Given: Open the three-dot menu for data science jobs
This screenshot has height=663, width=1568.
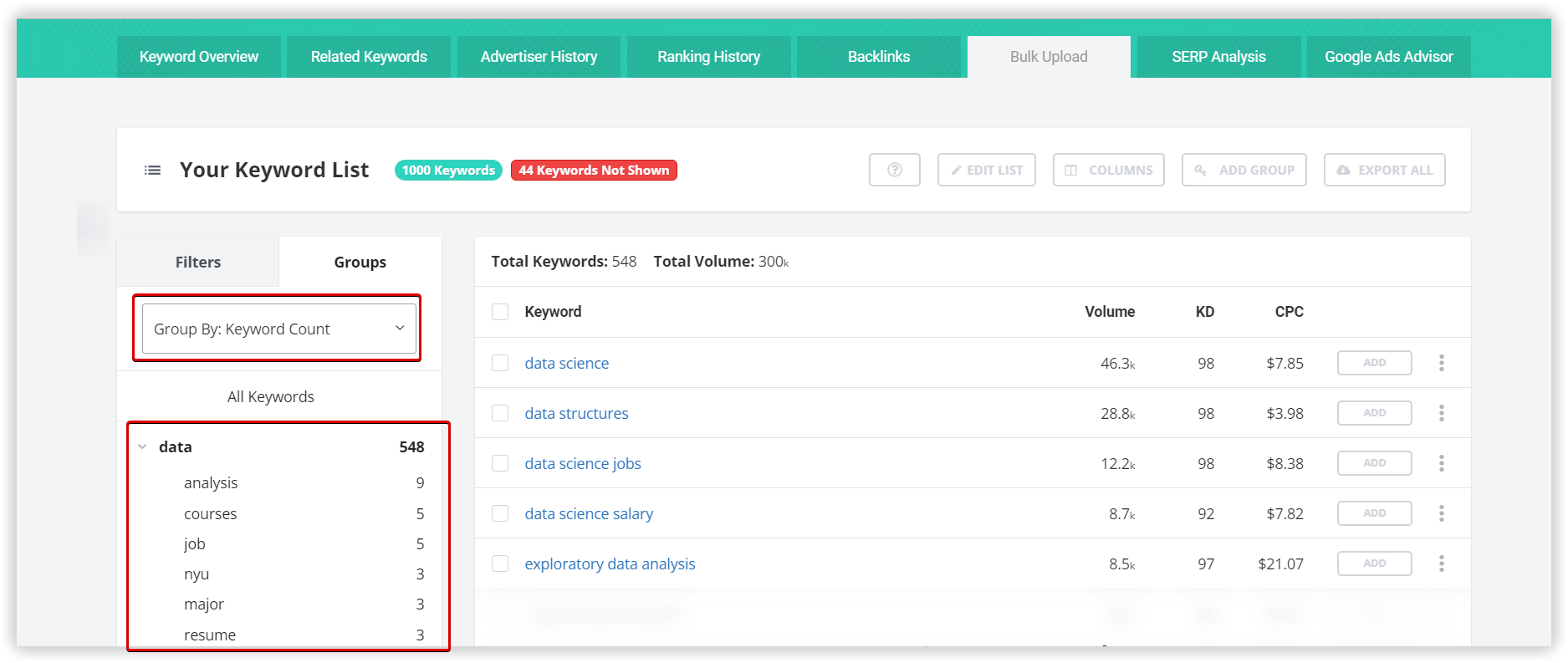Looking at the screenshot, I should 1441,463.
